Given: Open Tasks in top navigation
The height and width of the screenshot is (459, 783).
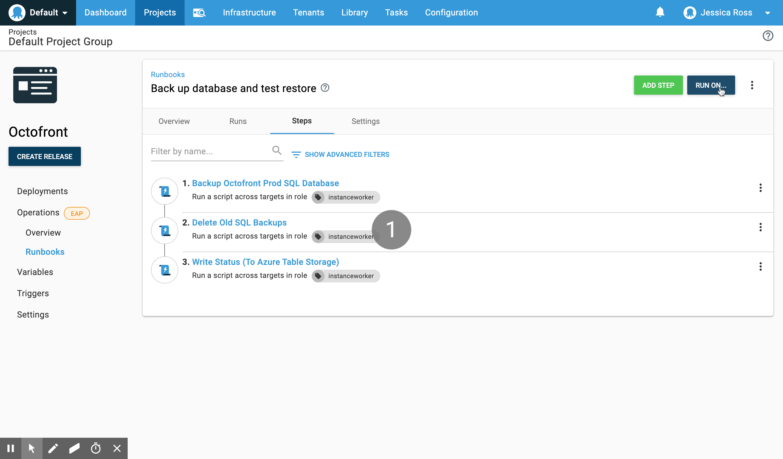Looking at the screenshot, I should [x=396, y=12].
